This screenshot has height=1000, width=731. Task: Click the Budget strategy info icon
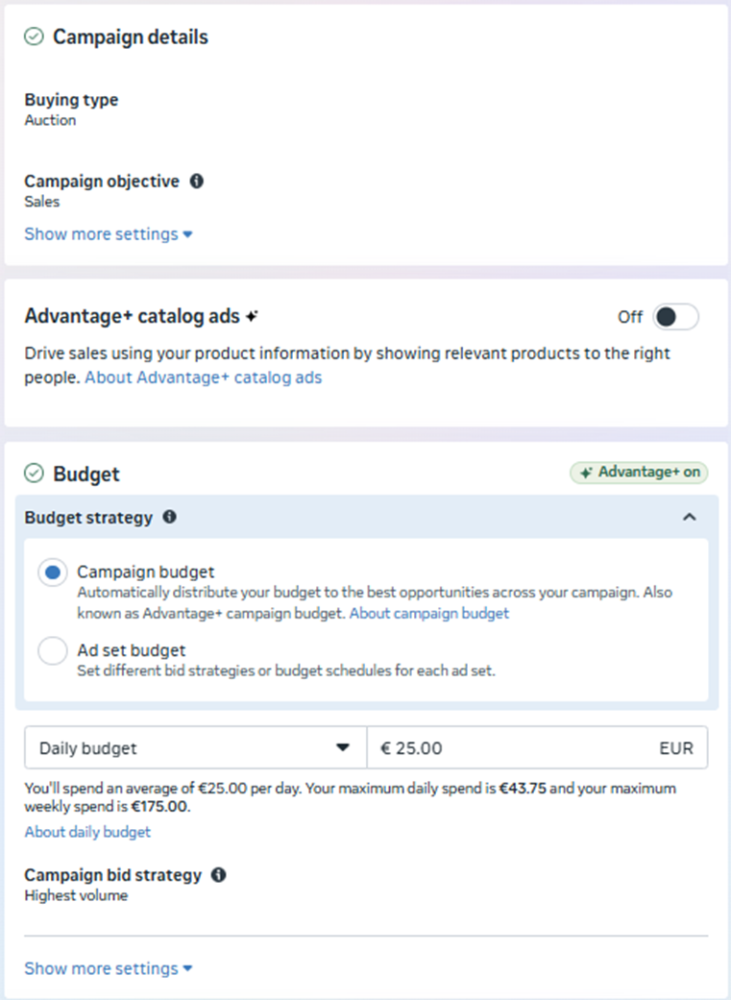point(169,517)
